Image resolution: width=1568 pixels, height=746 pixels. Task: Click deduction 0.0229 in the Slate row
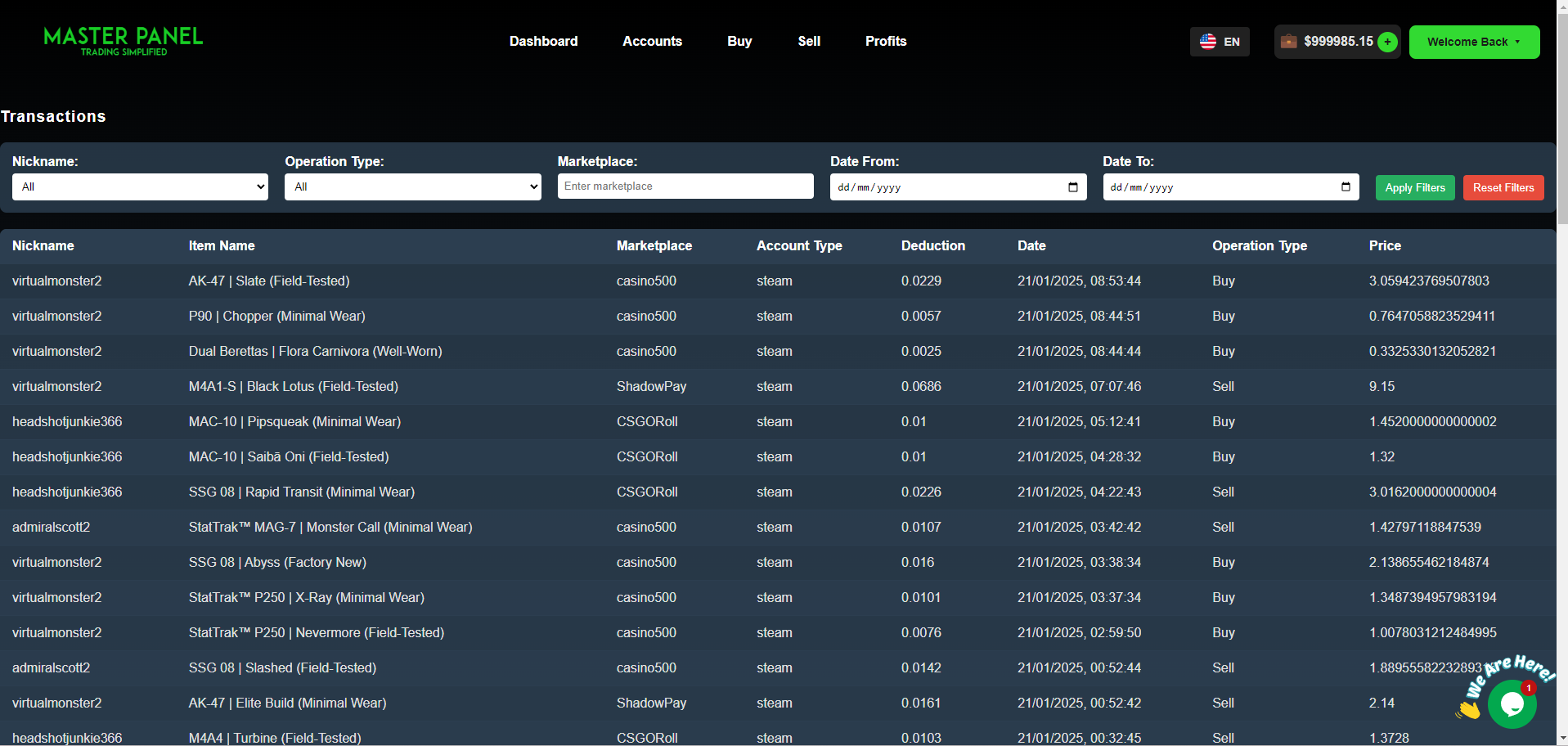921,281
